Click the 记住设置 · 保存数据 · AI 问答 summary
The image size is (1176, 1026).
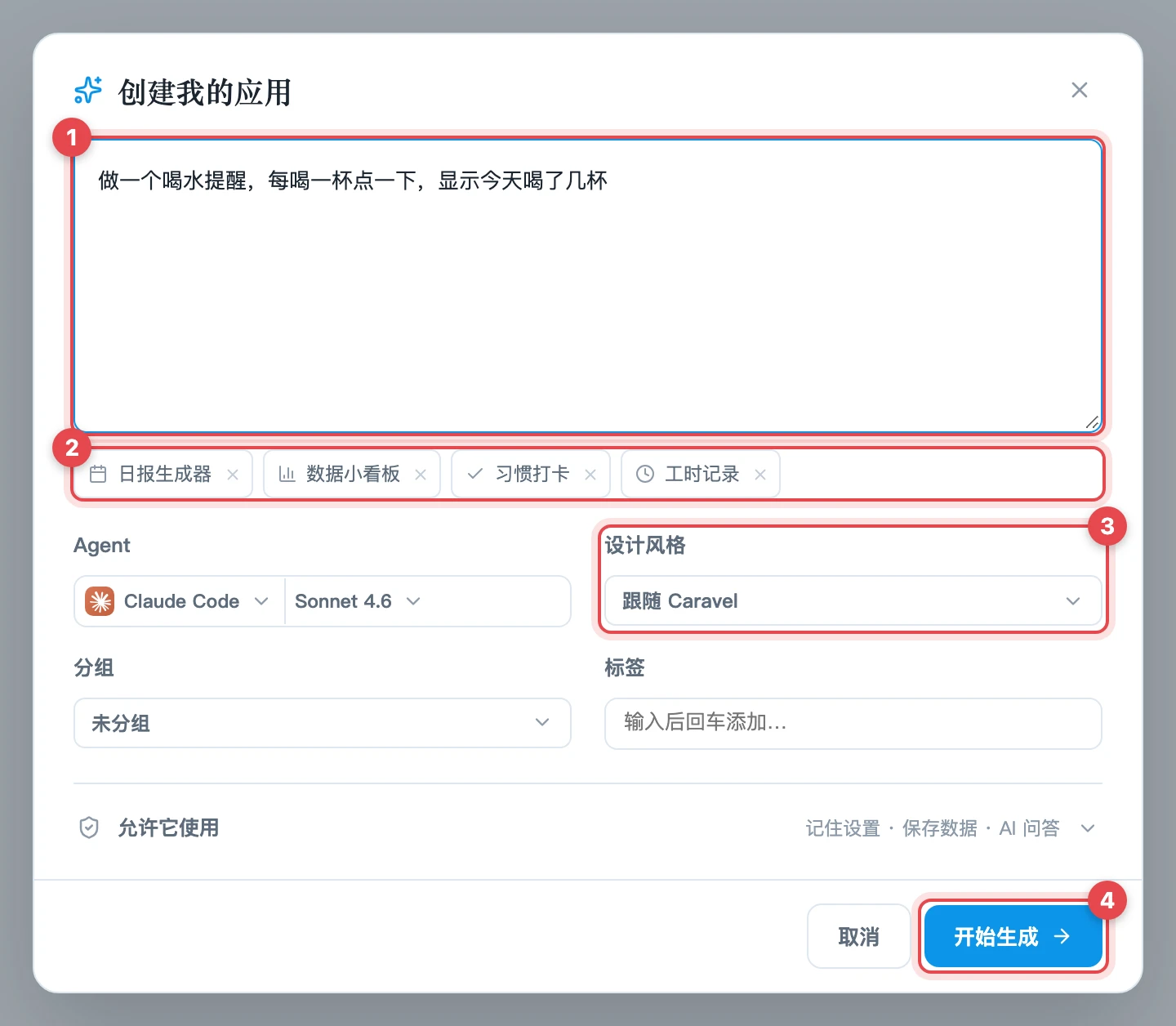(933, 828)
